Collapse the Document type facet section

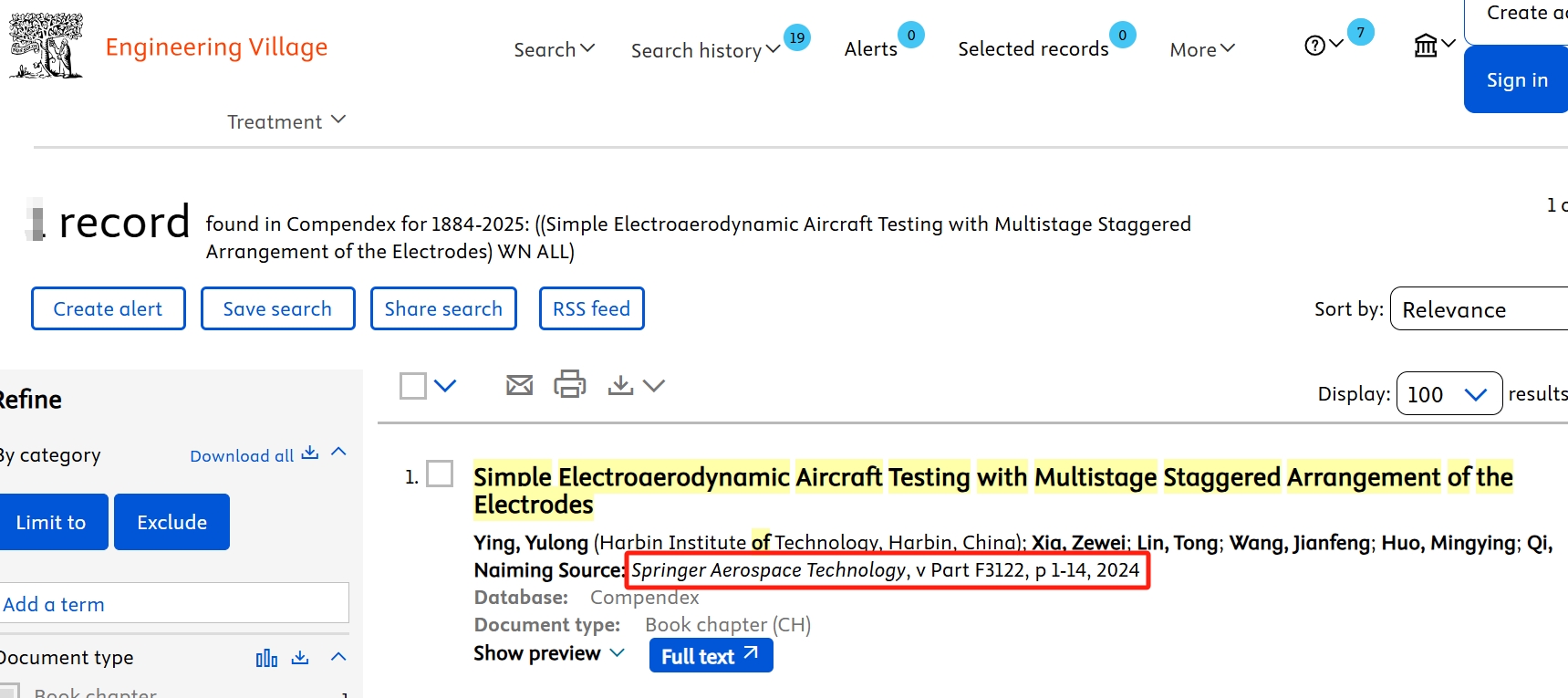click(x=338, y=657)
